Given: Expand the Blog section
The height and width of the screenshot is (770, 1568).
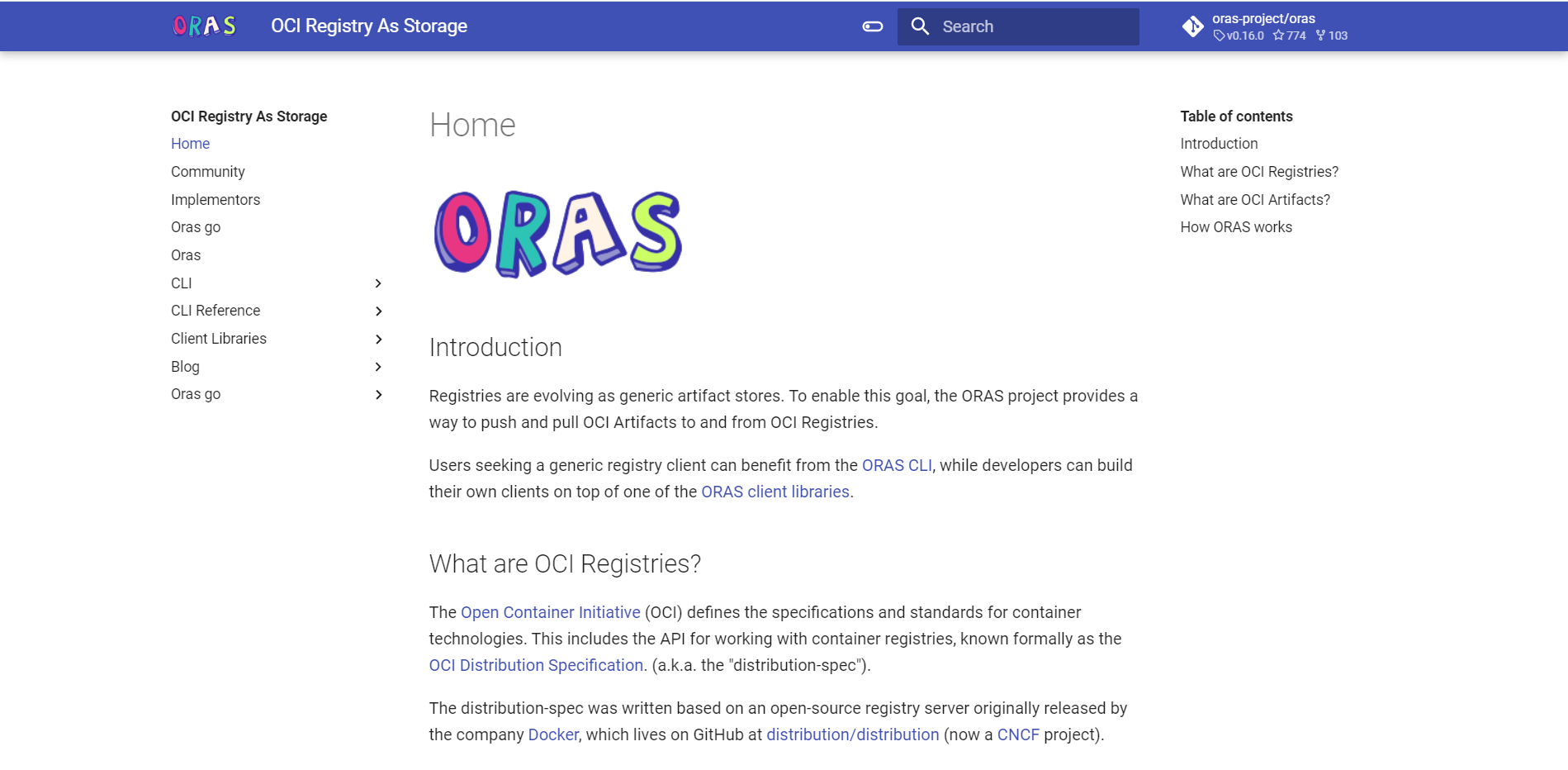Looking at the screenshot, I should click(x=378, y=367).
